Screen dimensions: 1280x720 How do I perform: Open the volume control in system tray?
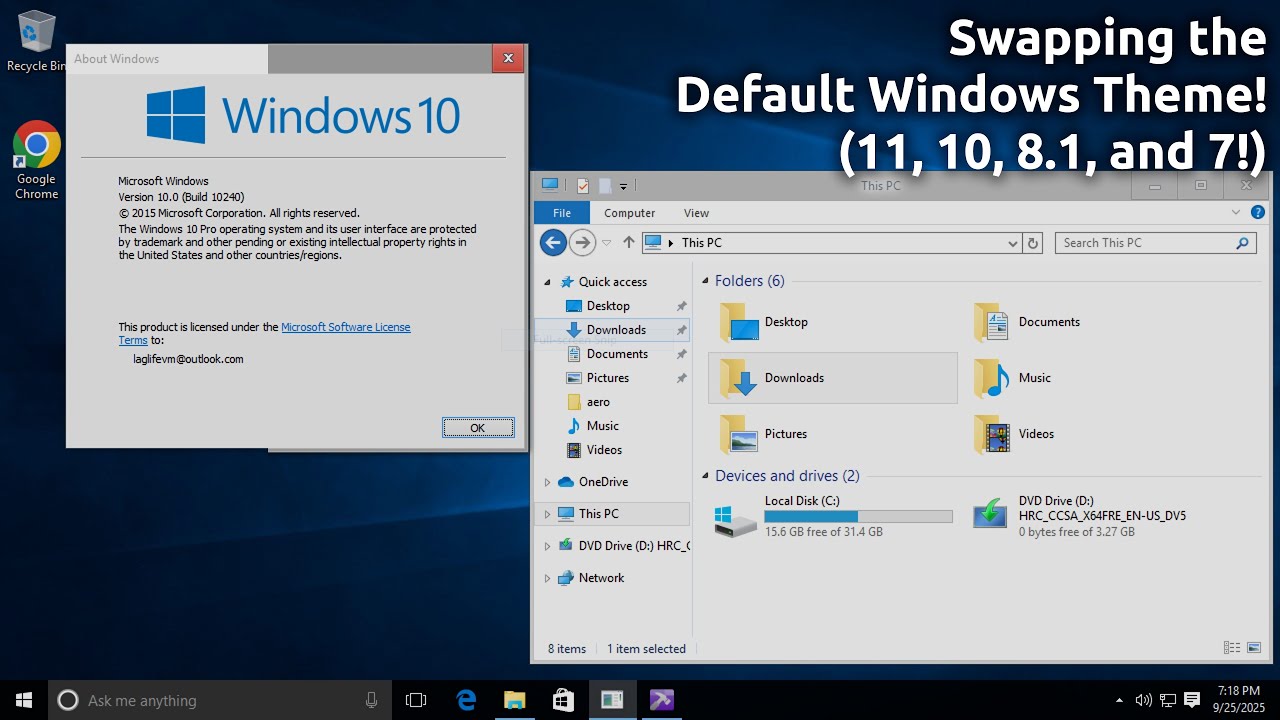point(1143,700)
